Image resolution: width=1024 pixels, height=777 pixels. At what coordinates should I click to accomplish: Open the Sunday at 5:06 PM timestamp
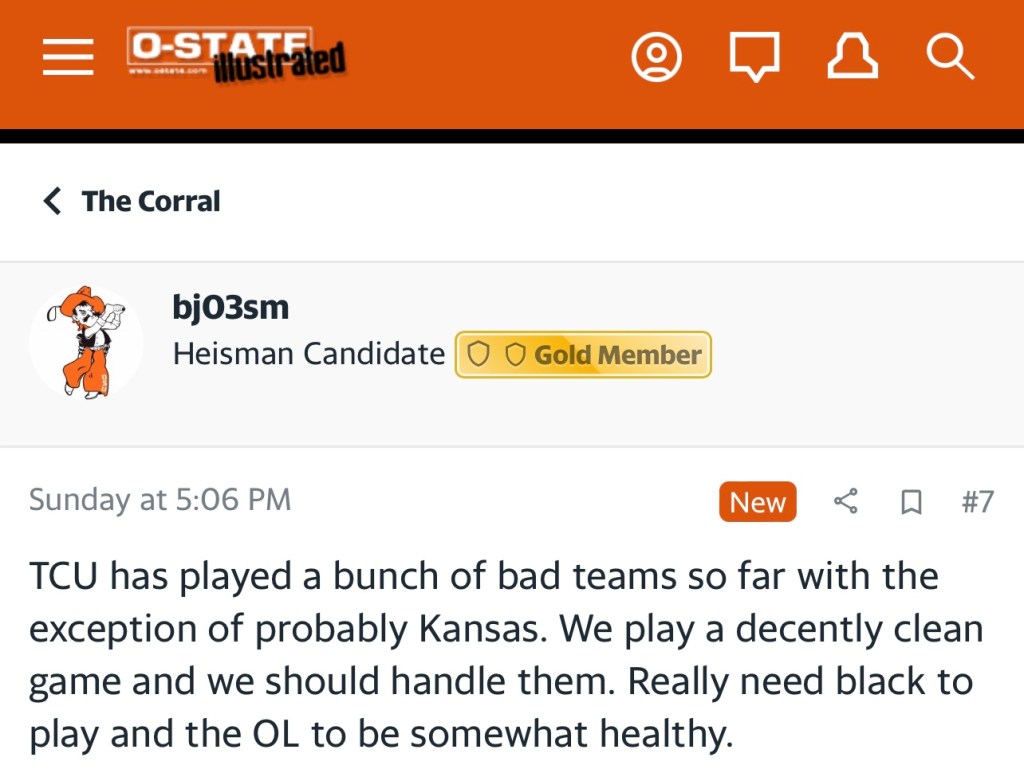tap(160, 500)
